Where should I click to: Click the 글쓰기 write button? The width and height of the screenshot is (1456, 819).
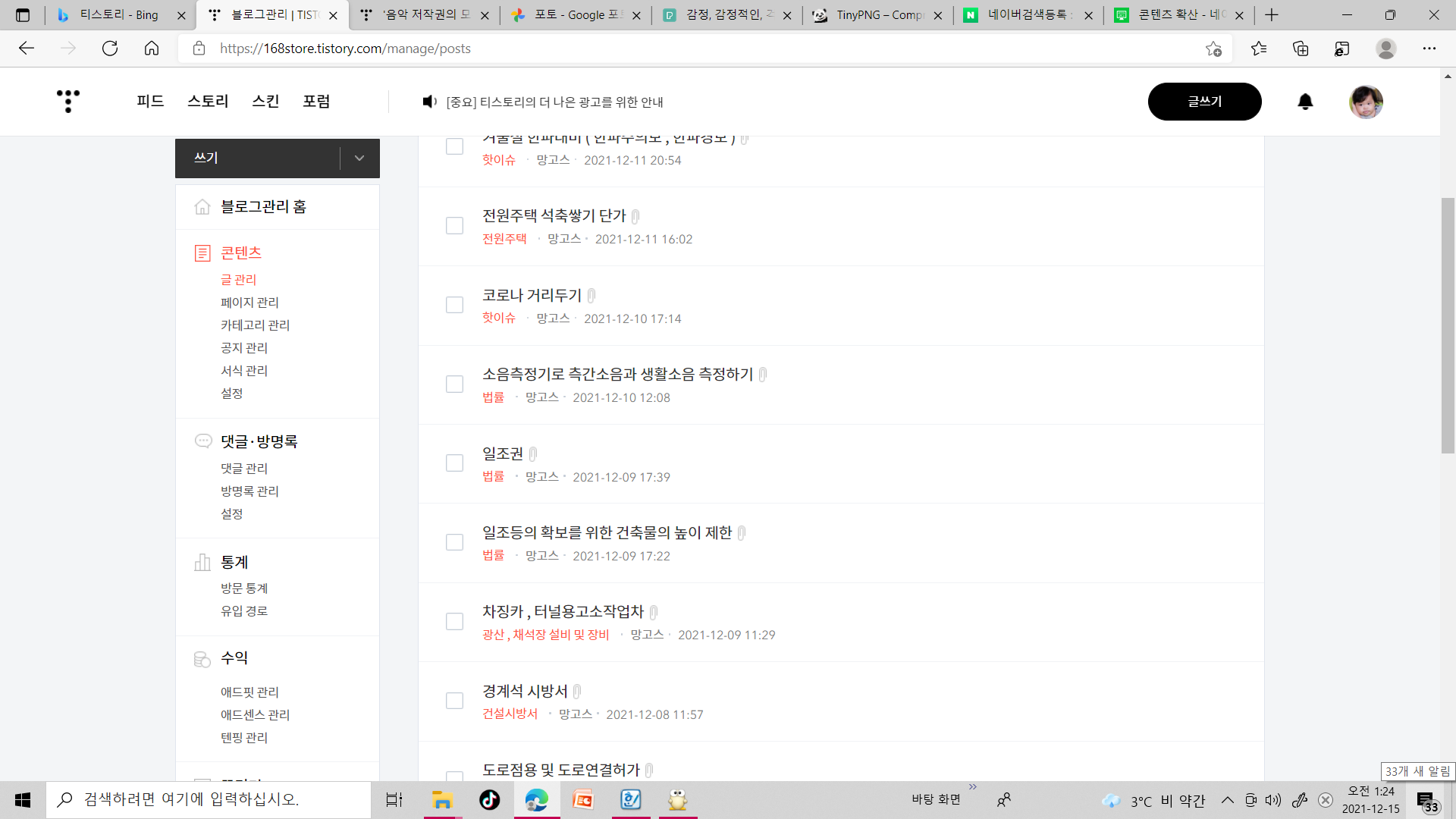tap(1205, 101)
